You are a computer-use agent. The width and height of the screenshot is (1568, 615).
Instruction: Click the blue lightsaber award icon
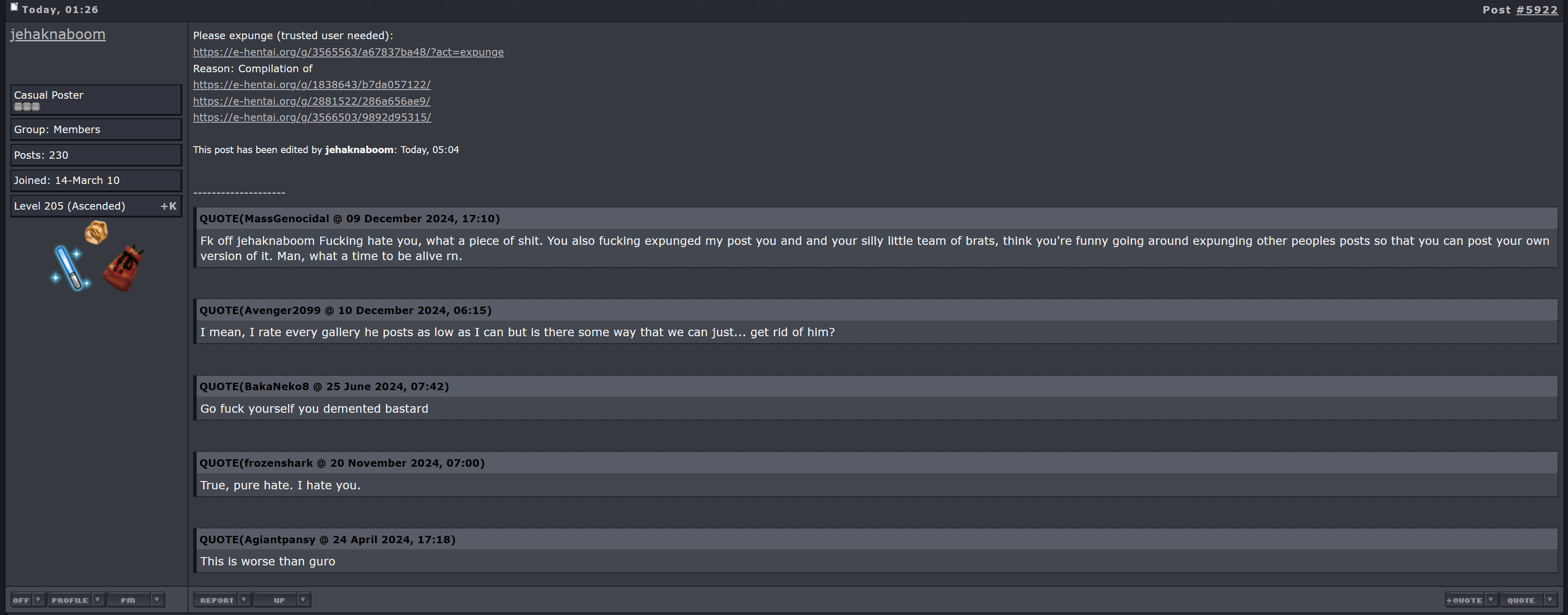pos(70,267)
